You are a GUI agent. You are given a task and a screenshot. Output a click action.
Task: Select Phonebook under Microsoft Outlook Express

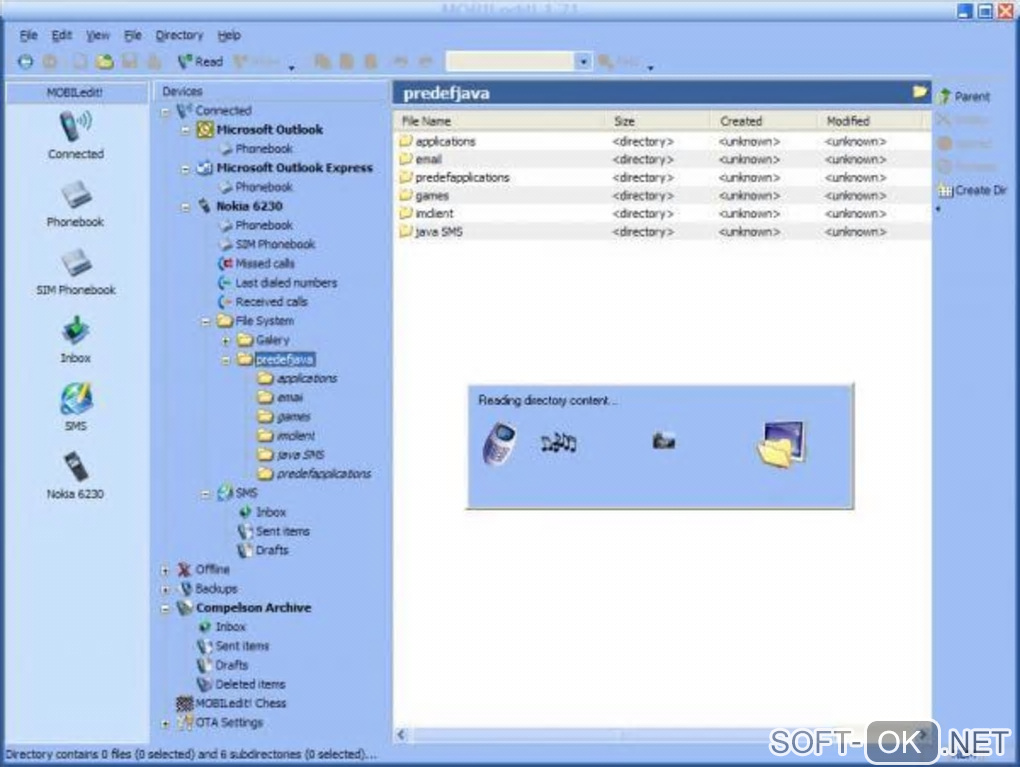[256, 187]
